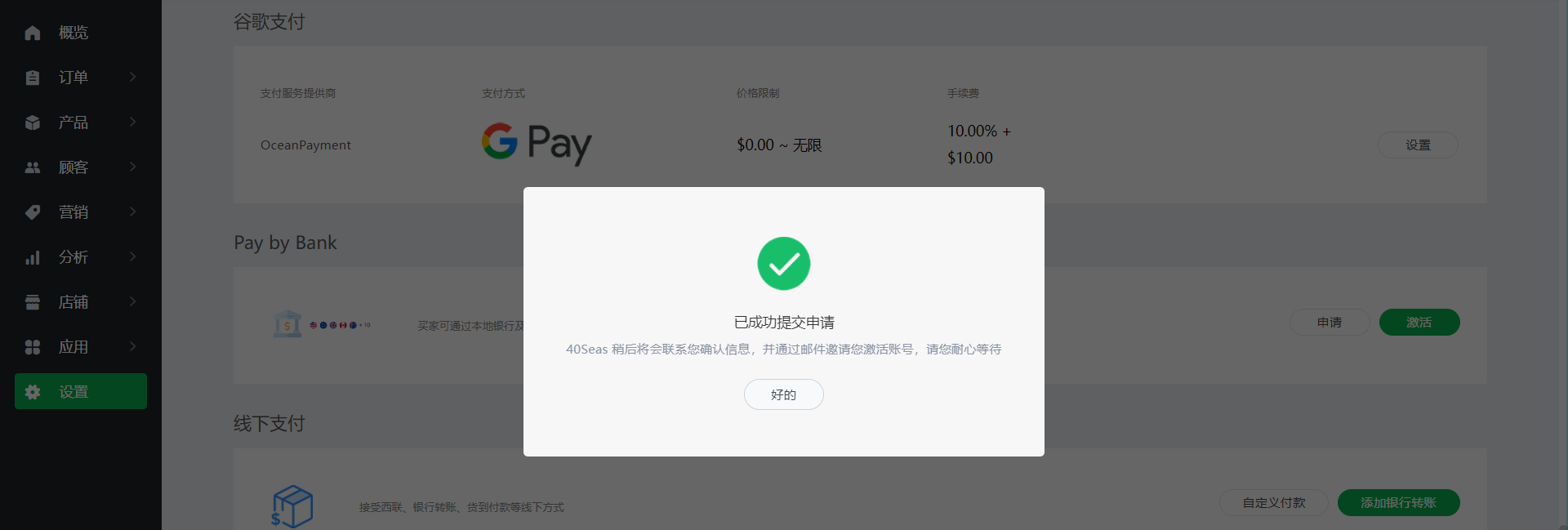The height and width of the screenshot is (530, 1568).
Task: Expand the 产品 submenu arrow
Action: coord(132,122)
